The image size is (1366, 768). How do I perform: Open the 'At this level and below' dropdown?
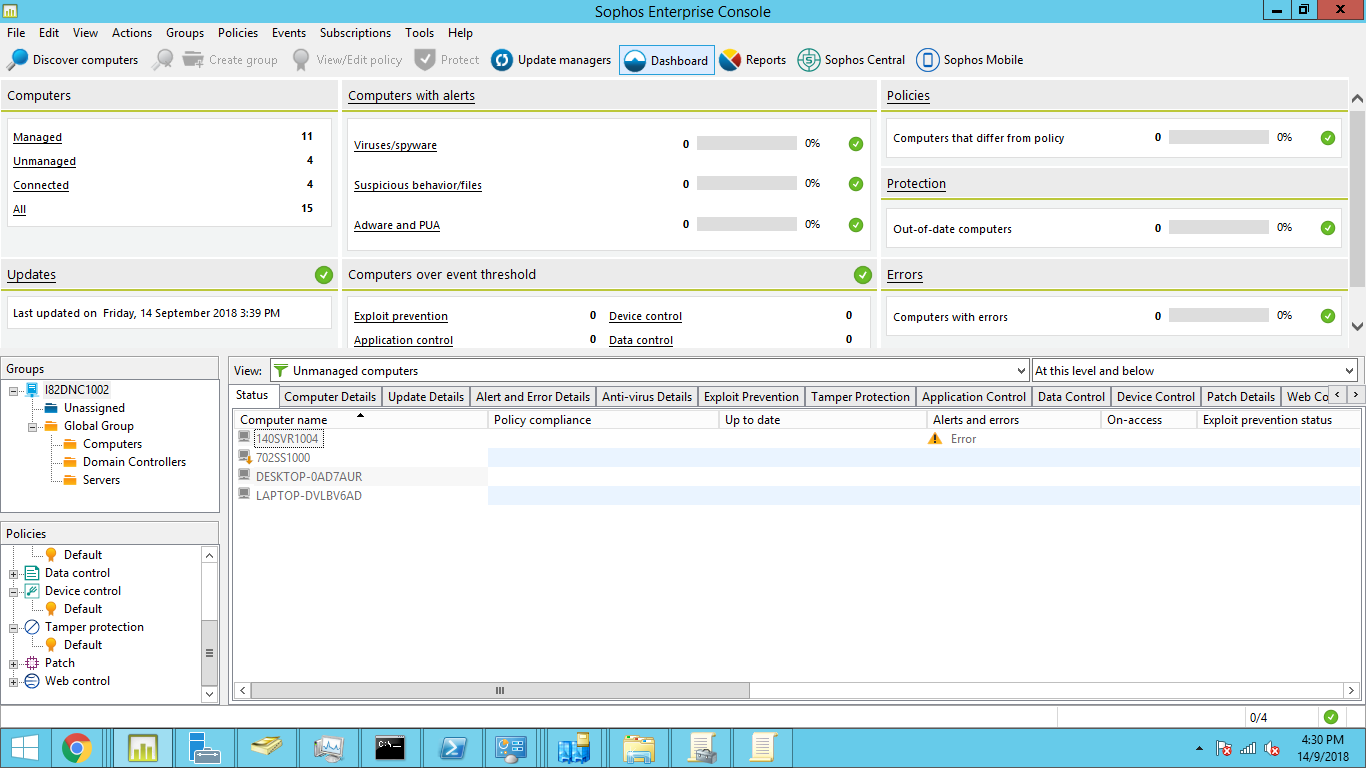(x=1194, y=370)
